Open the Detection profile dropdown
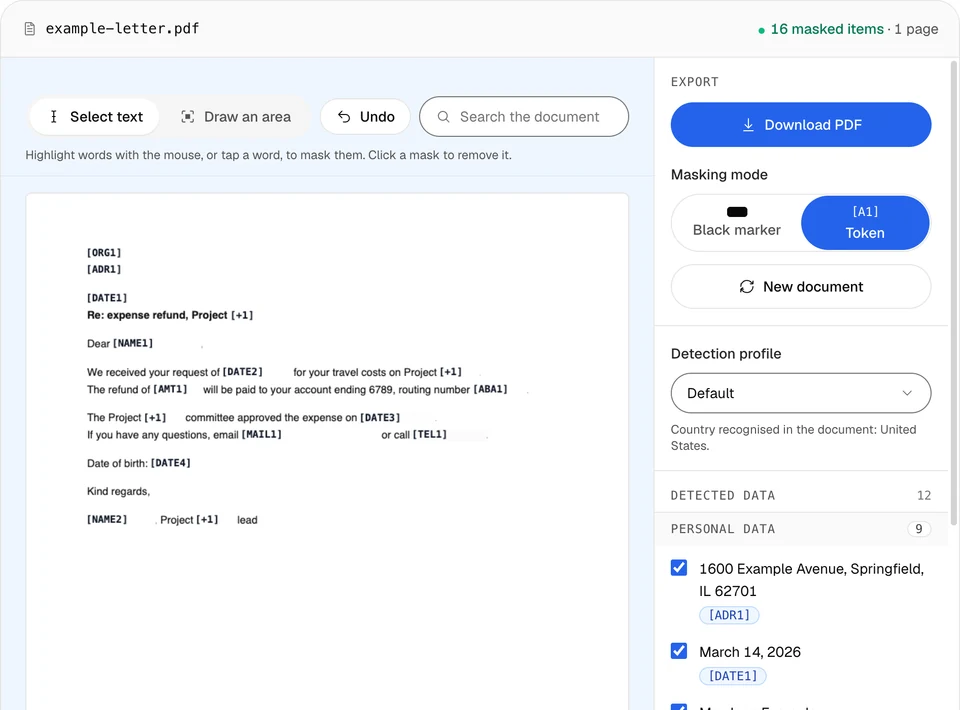 (x=801, y=393)
